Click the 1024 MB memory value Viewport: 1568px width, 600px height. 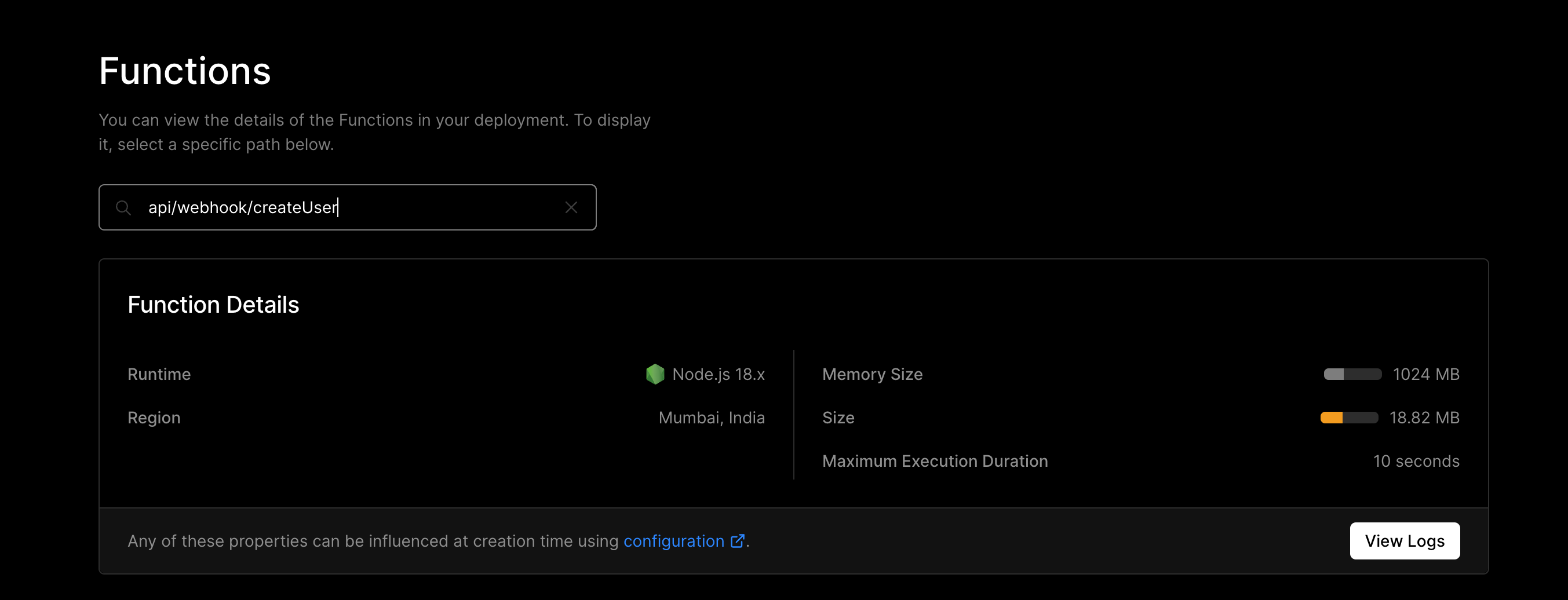tap(1426, 374)
